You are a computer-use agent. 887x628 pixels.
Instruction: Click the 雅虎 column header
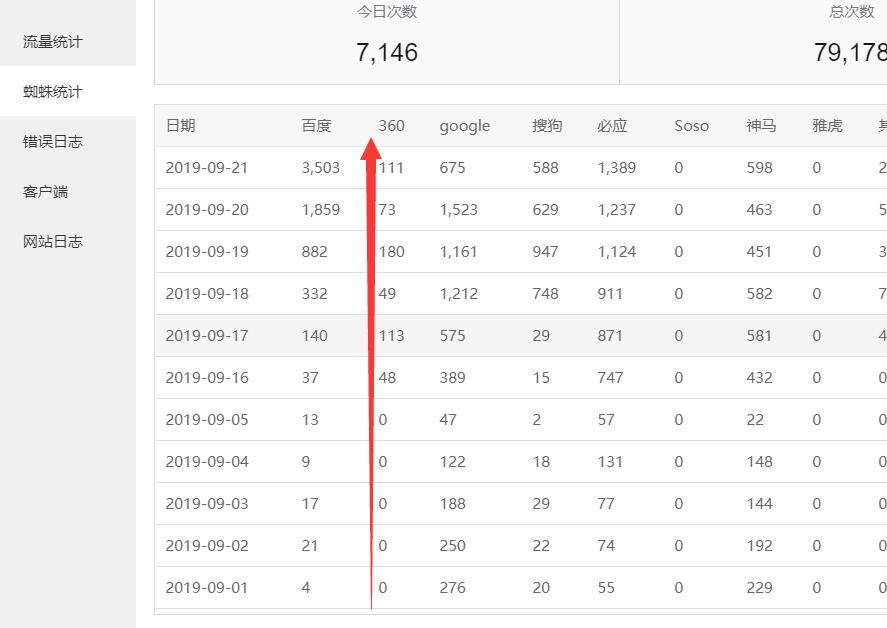827,126
